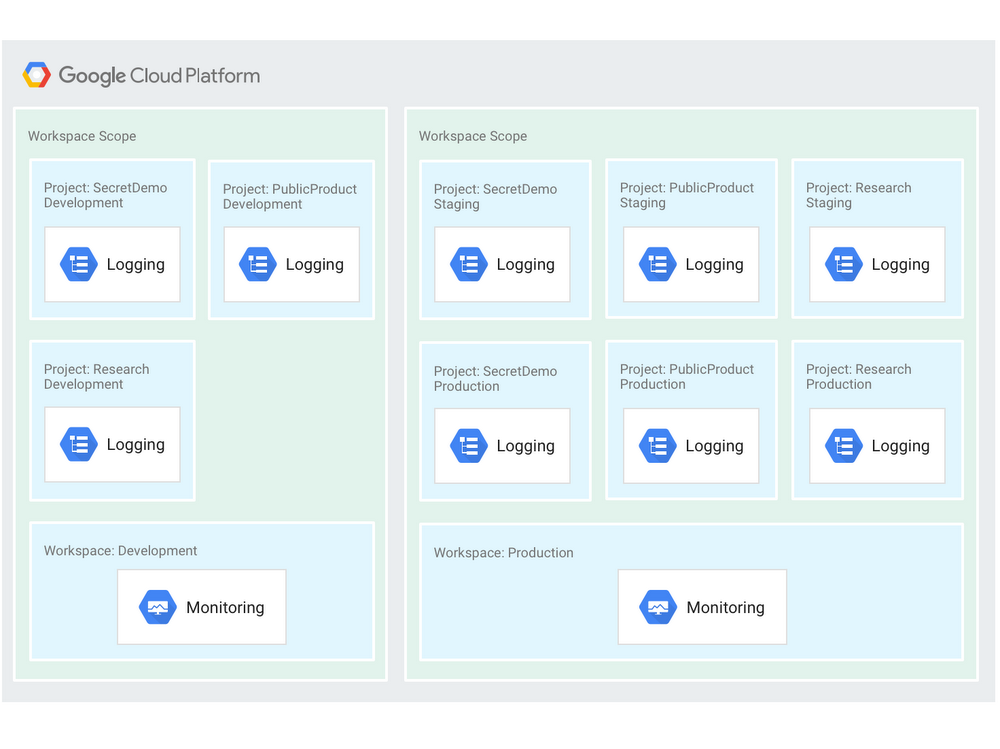This screenshot has height=749, width=1000.
Task: Click the Logging text in Research Staging
Action: tap(901, 265)
